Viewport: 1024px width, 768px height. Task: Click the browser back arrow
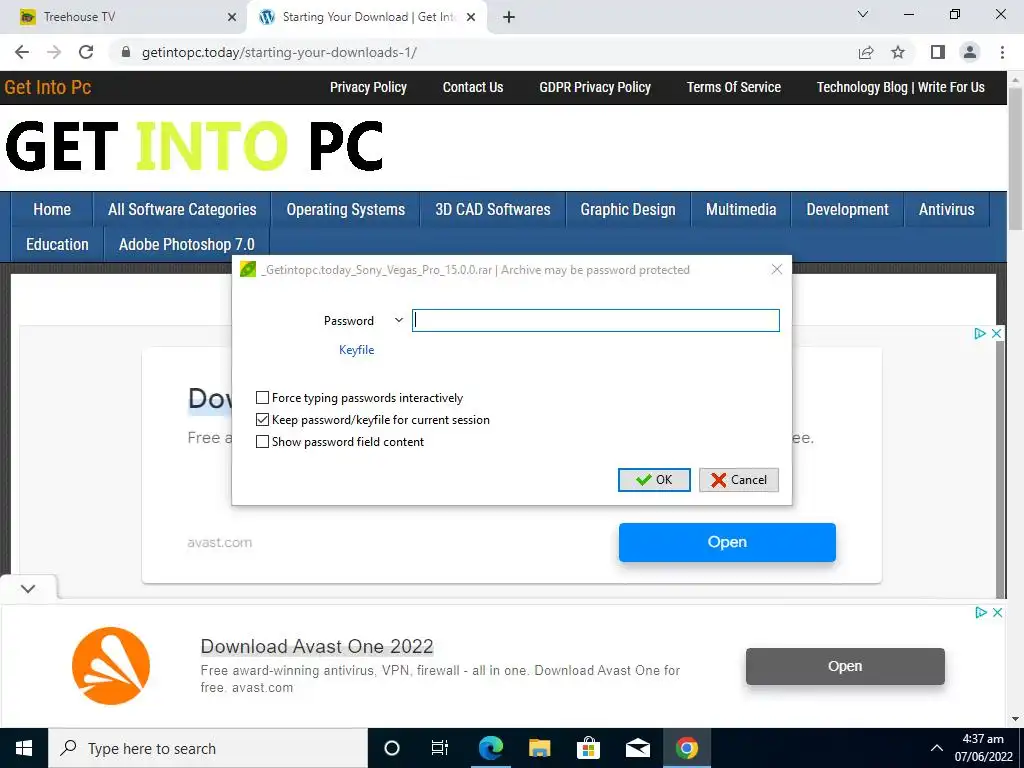22,52
